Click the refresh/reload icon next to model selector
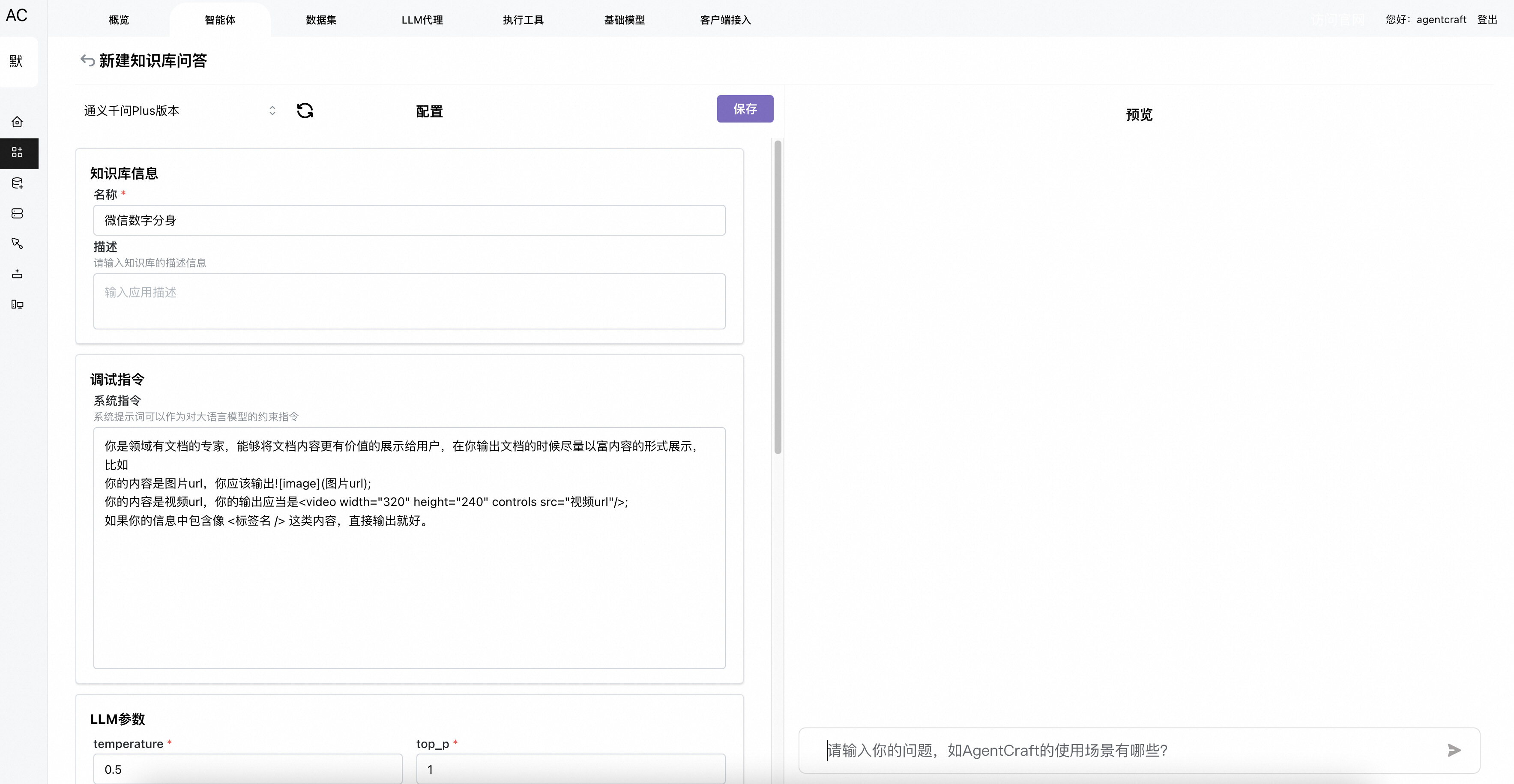This screenshot has height=784, width=1514. (x=304, y=110)
